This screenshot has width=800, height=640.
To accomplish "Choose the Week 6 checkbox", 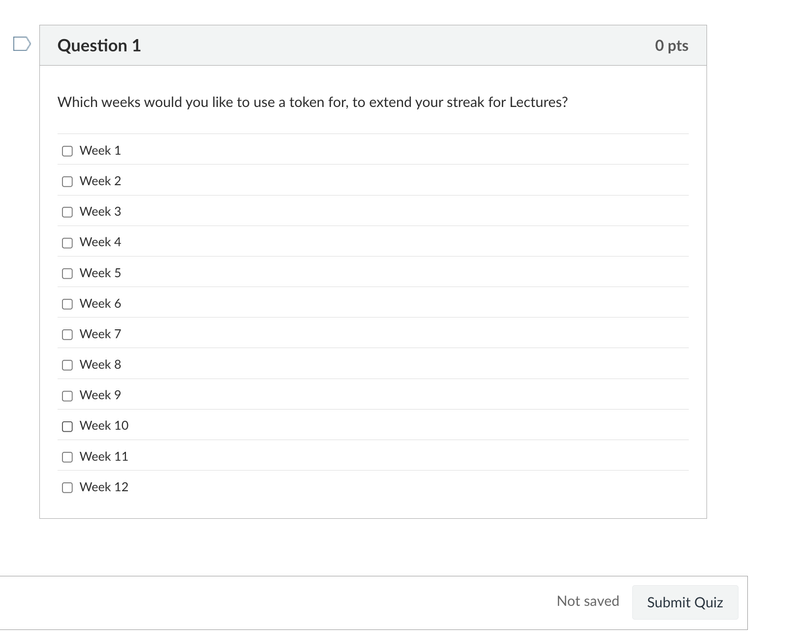I will [67, 304].
